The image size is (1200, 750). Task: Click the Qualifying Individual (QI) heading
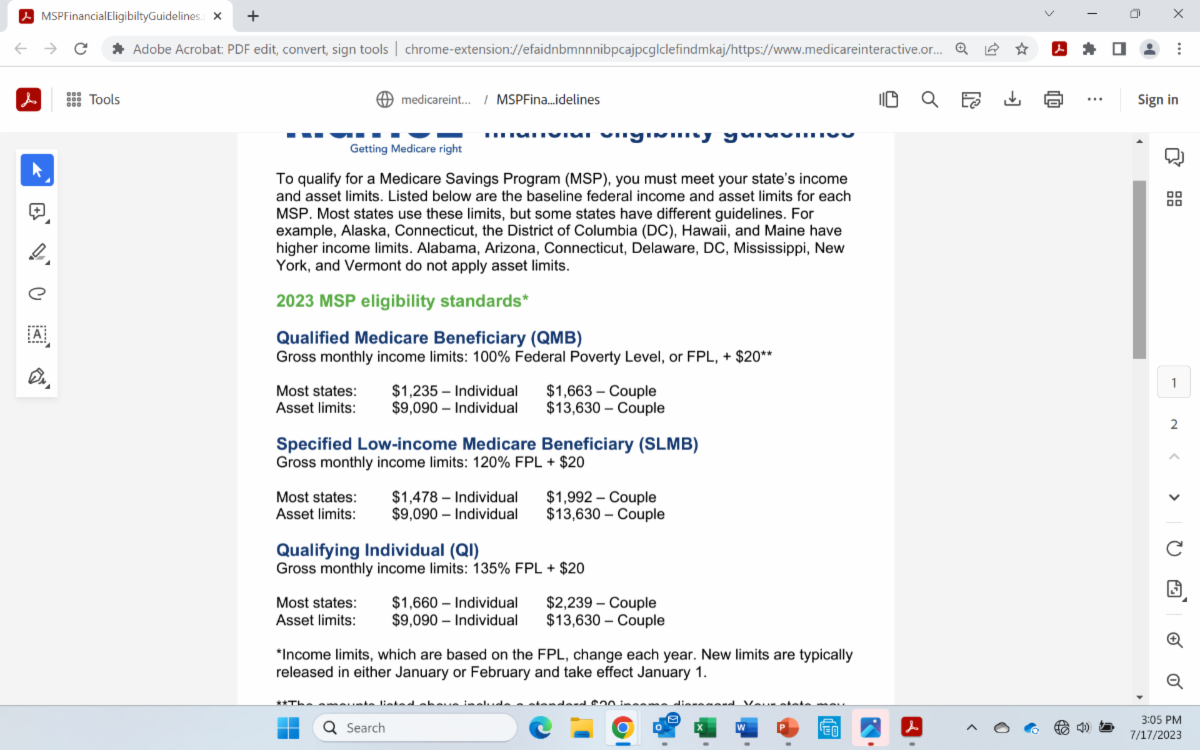377,550
